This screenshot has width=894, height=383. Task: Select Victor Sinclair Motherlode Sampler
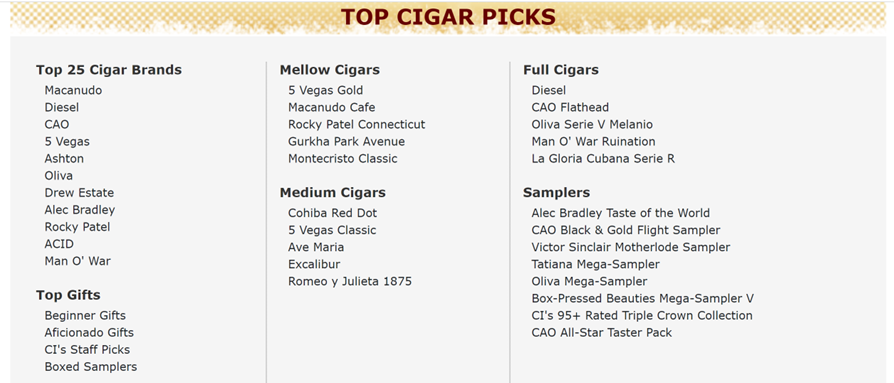(x=631, y=247)
